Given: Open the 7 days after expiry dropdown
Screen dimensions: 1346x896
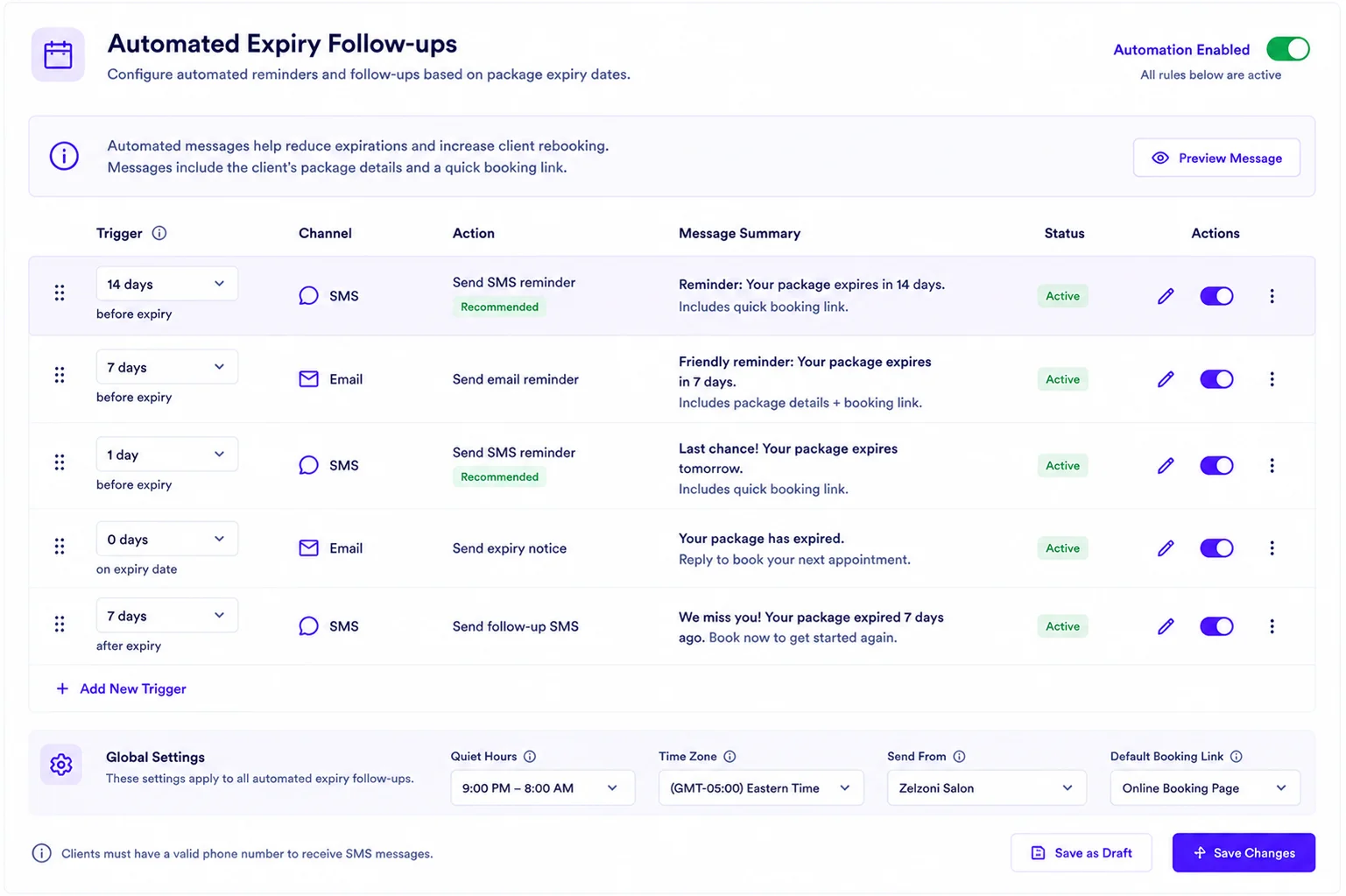Looking at the screenshot, I should tap(166, 616).
